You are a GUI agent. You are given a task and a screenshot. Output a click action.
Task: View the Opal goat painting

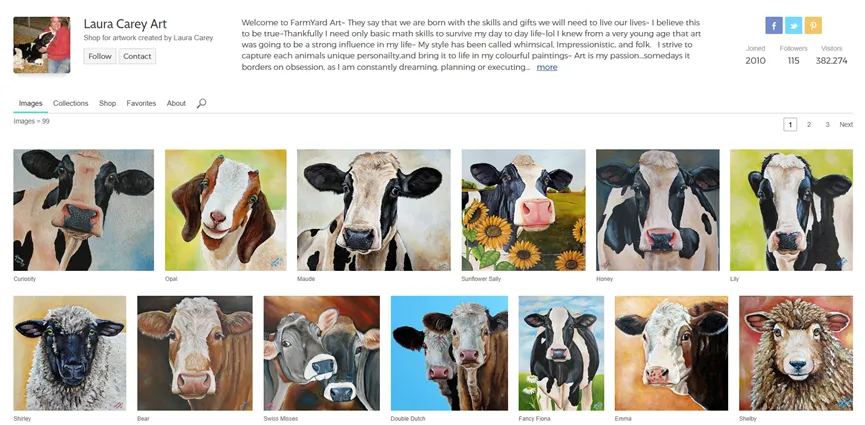tap(225, 210)
